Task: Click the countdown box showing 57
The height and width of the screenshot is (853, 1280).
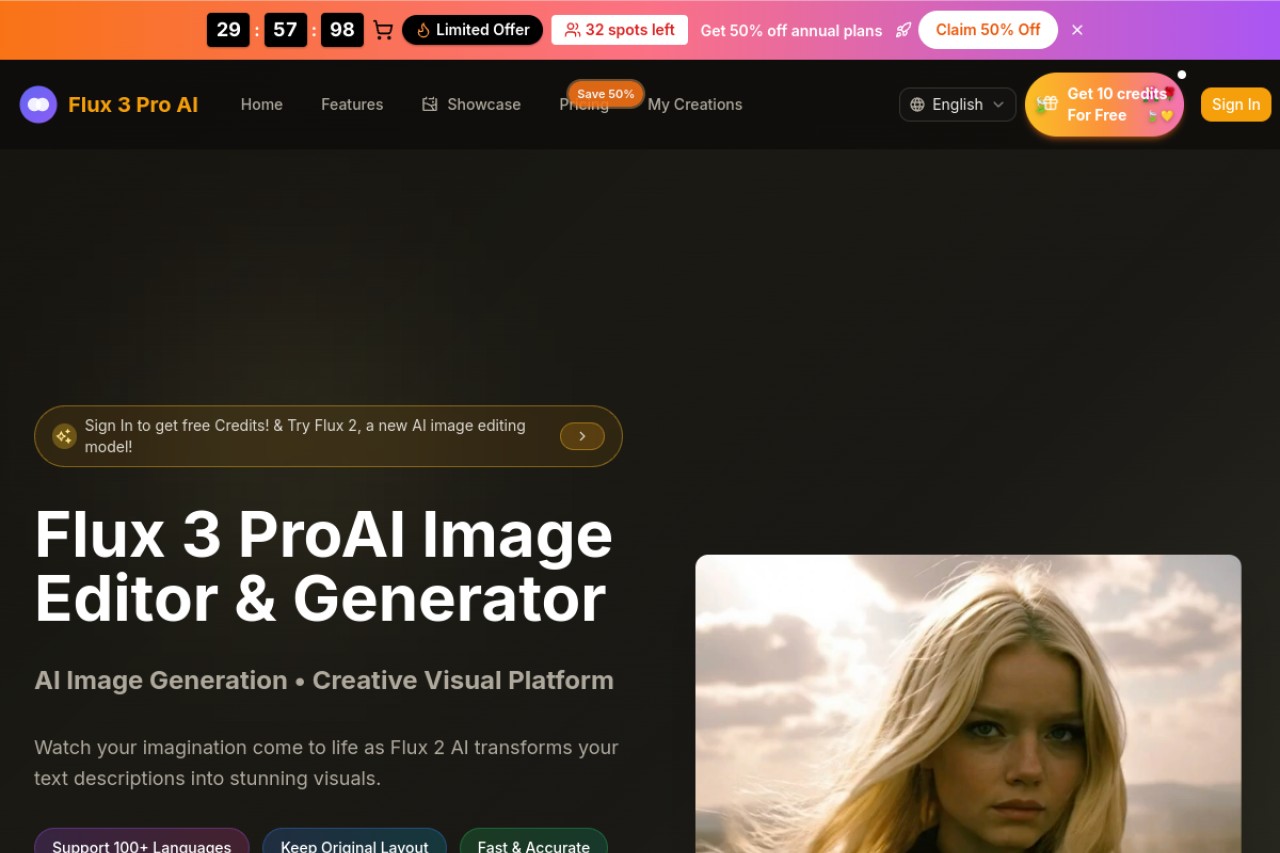Action: 285,30
